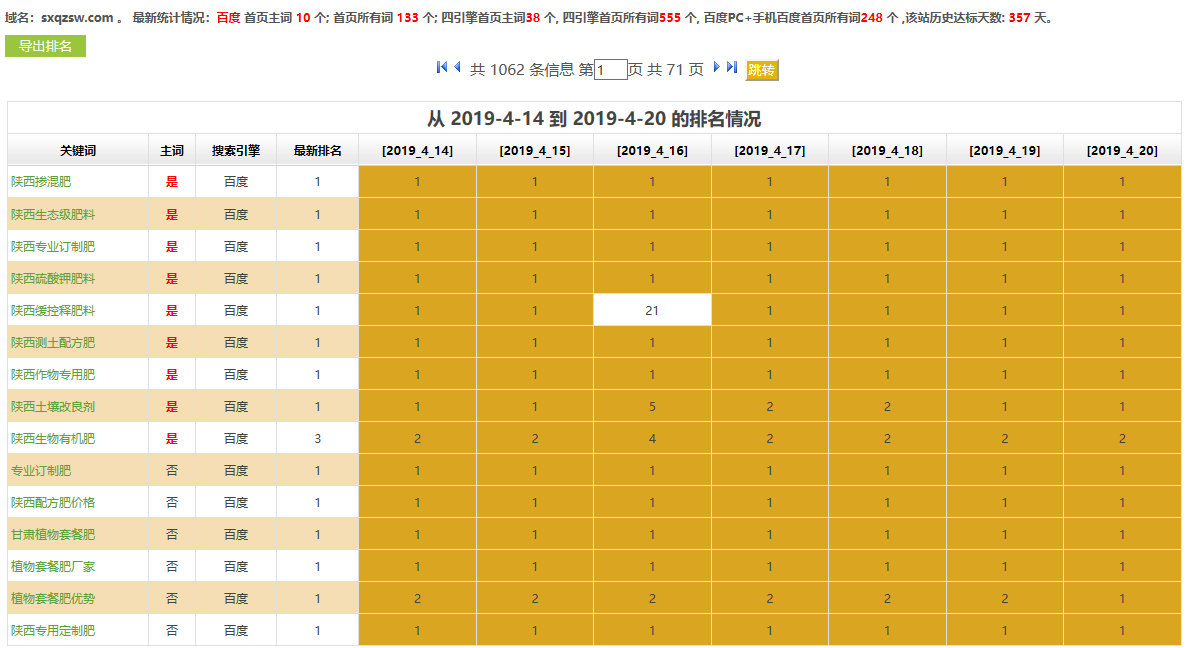This screenshot has height=648, width=1192.
Task: Click keyword 陕西生物有机肥
Action: [x=53, y=438]
